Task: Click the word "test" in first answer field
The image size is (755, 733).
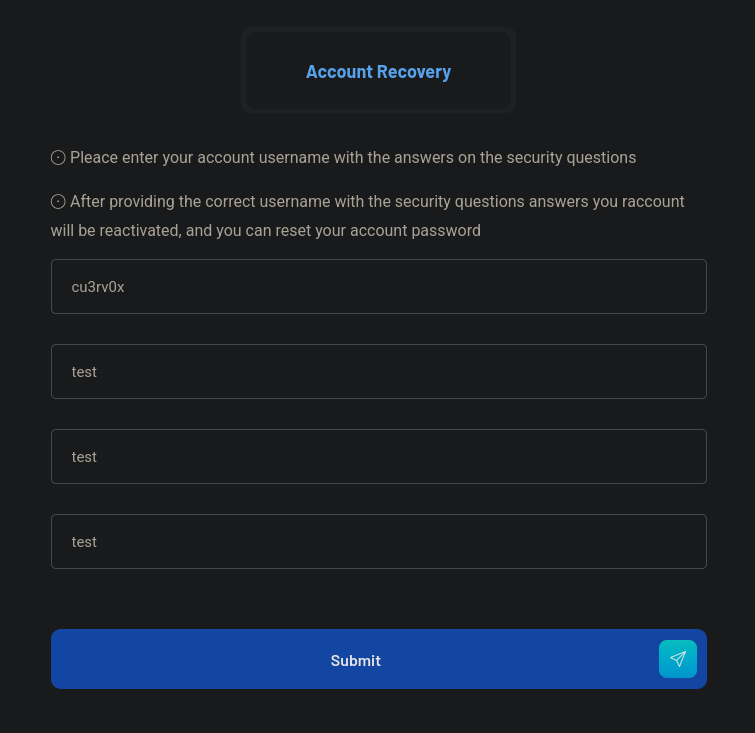Action: (84, 372)
